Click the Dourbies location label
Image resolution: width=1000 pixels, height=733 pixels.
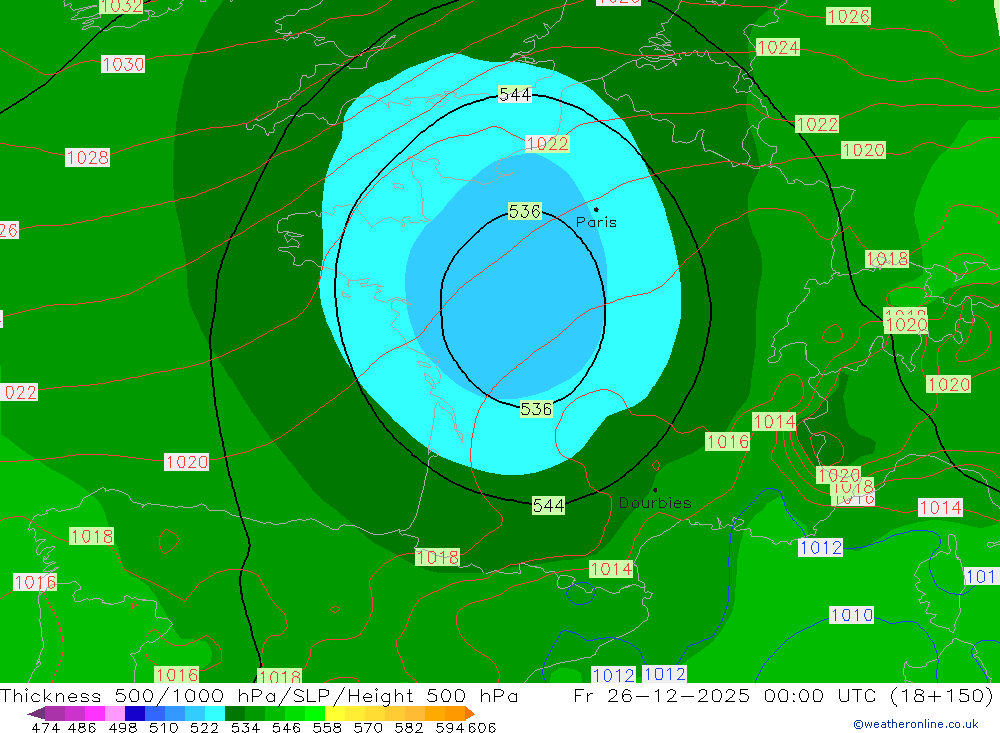655,503
